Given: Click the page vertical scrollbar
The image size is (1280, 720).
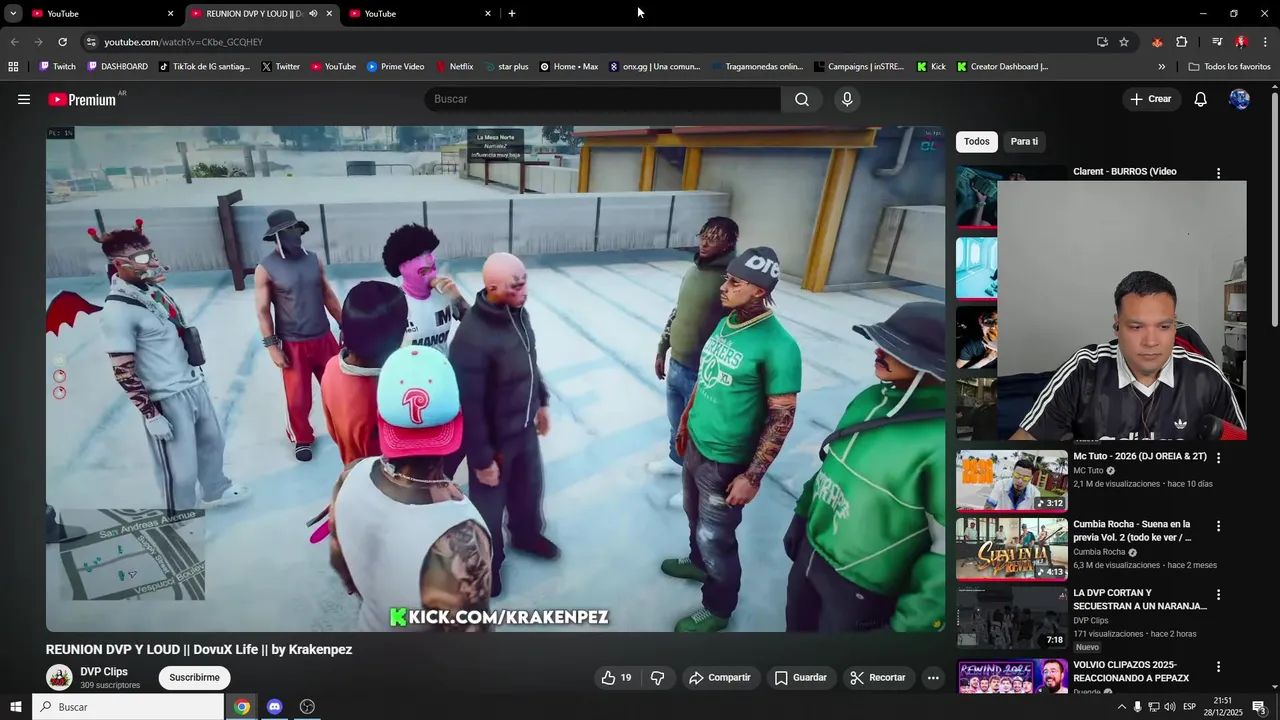Looking at the screenshot, I should 1274,210.
